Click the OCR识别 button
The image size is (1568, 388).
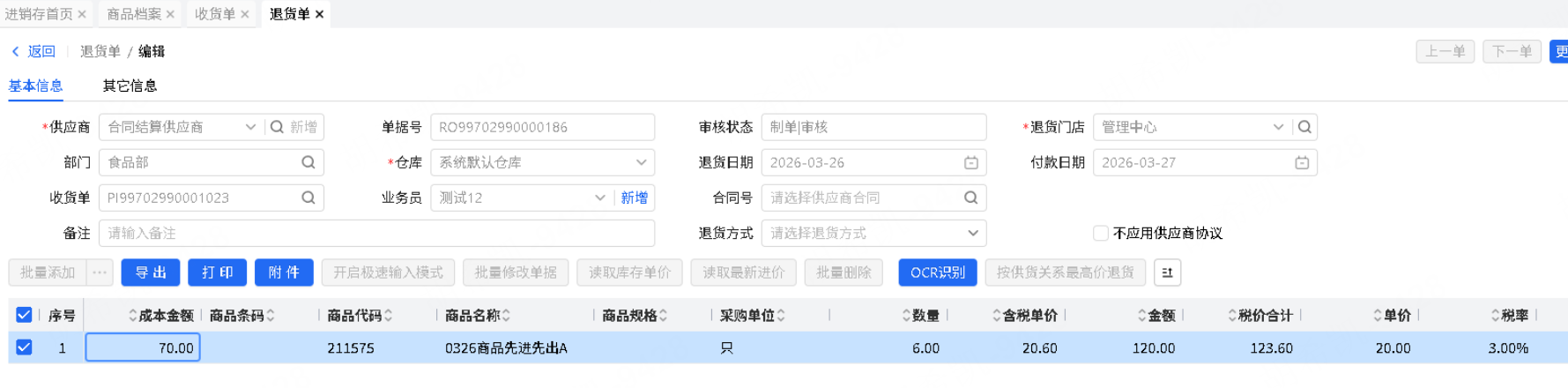coord(937,272)
